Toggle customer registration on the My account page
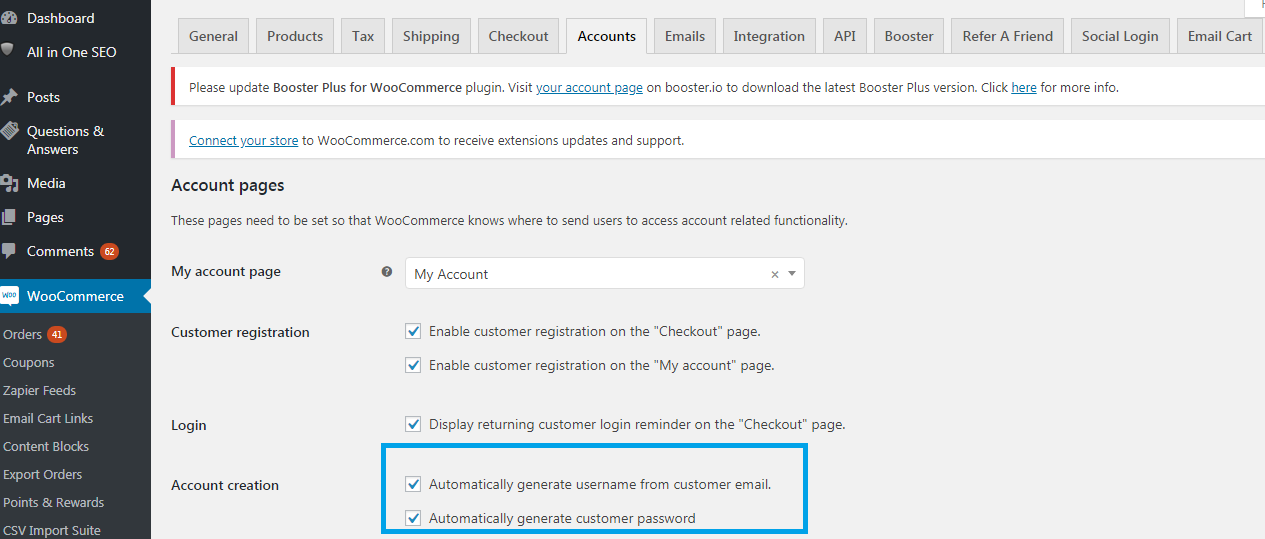Image resolution: width=1265 pixels, height=539 pixels. click(413, 365)
